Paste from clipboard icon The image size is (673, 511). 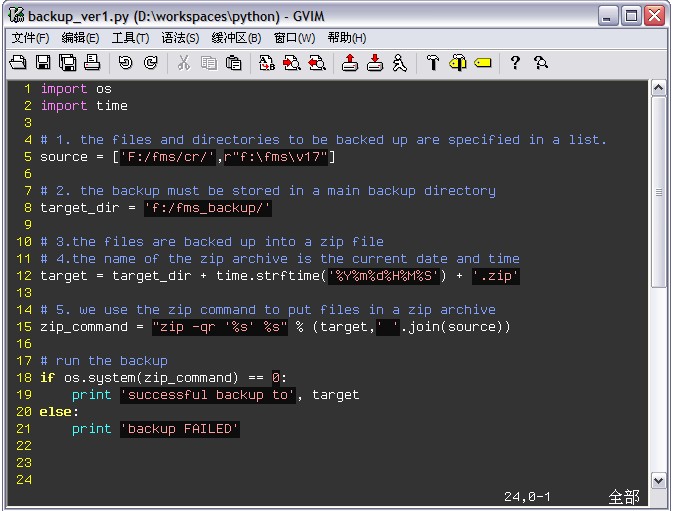tap(233, 63)
